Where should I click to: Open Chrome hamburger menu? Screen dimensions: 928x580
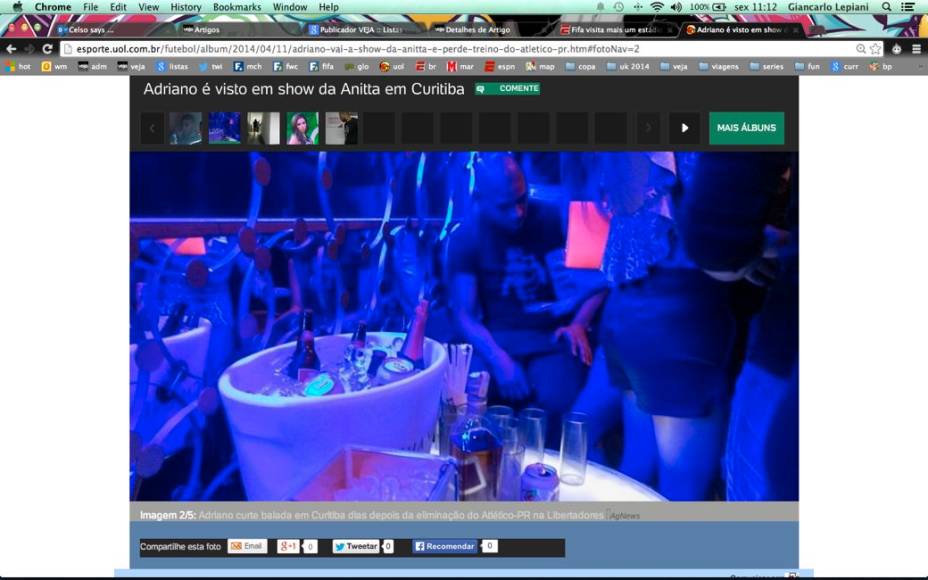pos(916,48)
